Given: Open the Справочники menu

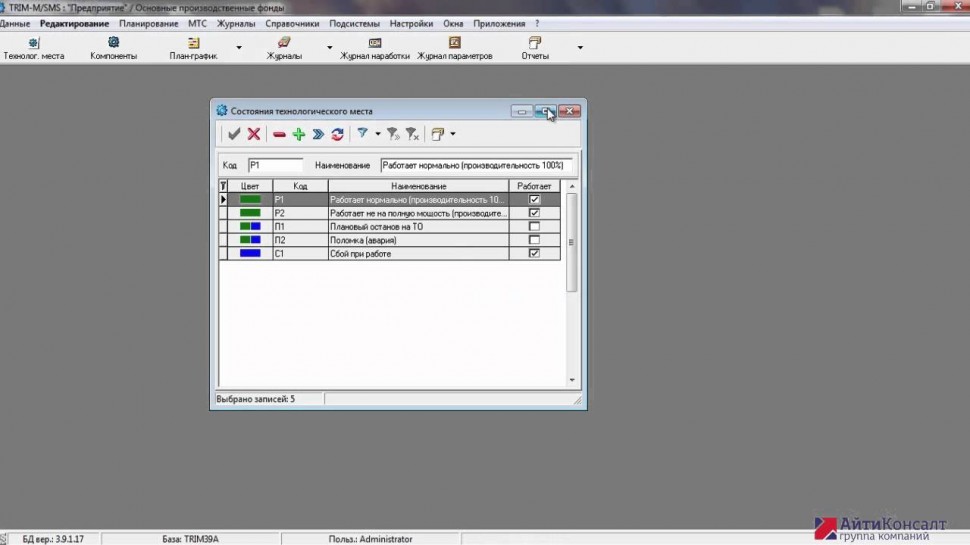Looking at the screenshot, I should click(x=293, y=23).
